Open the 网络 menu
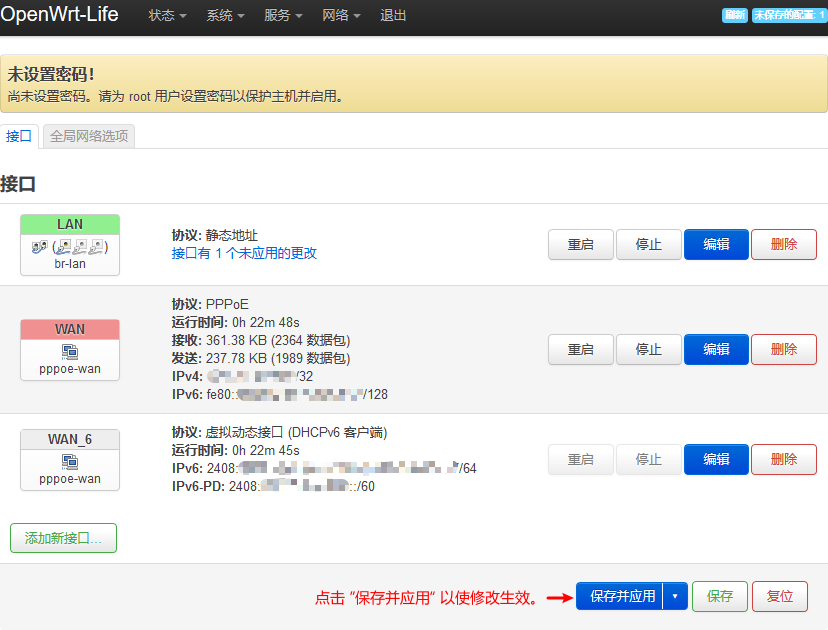The width and height of the screenshot is (828, 630). point(341,16)
